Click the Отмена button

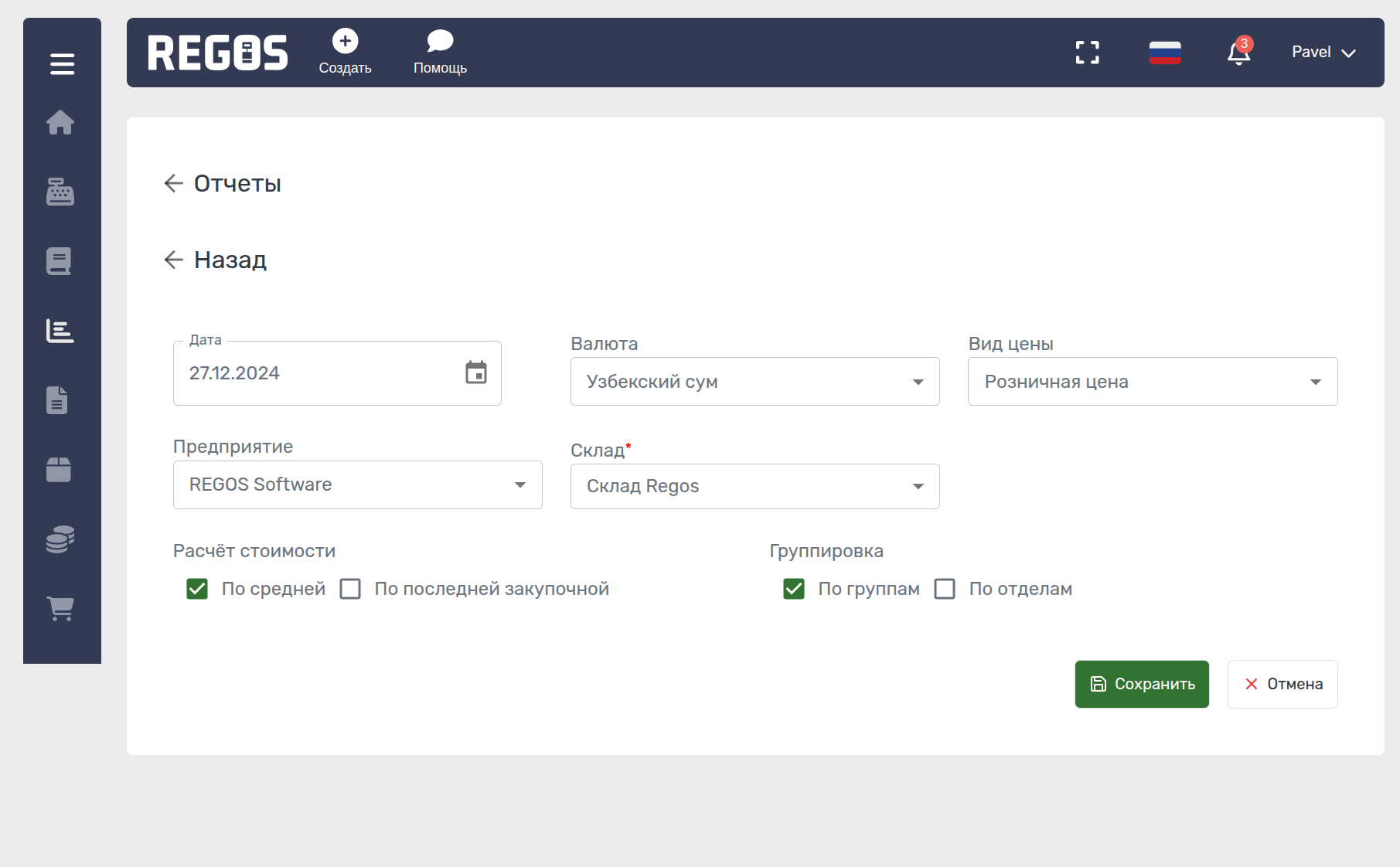1282,684
